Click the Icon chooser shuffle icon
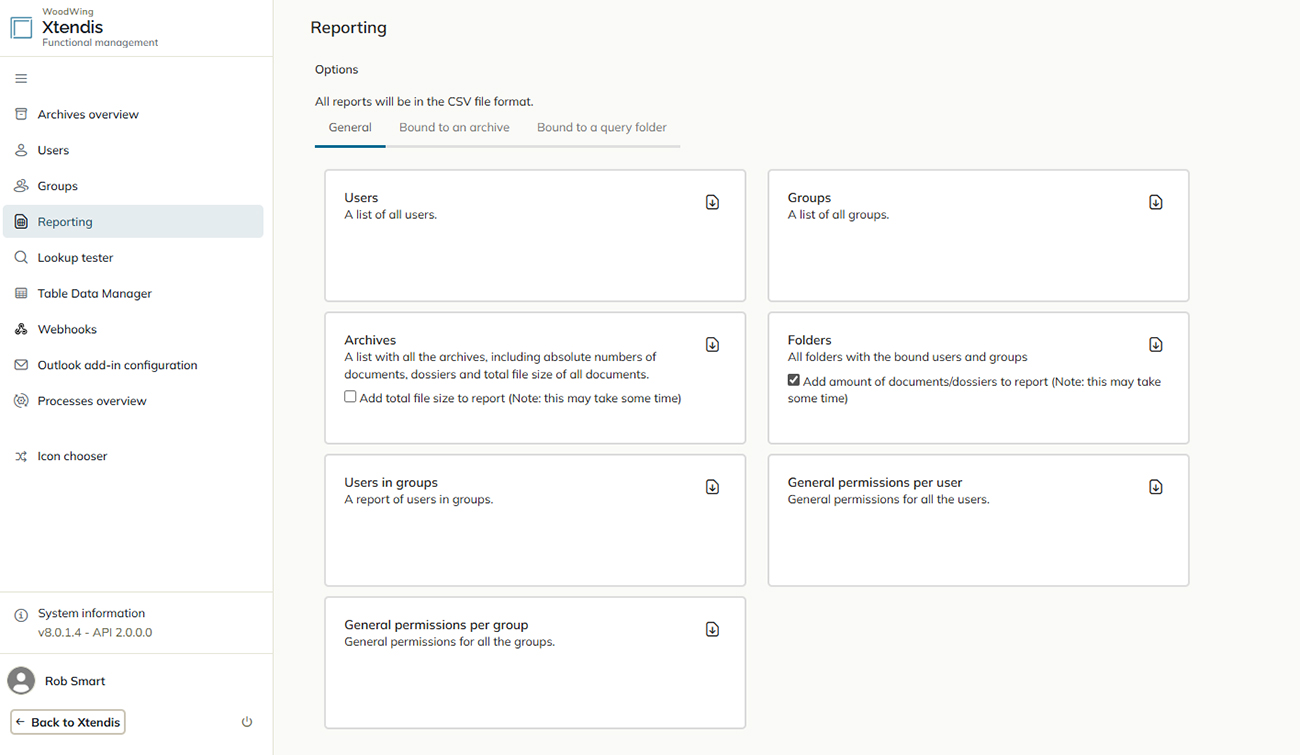Screen dimensions: 1300x755 click(21, 456)
